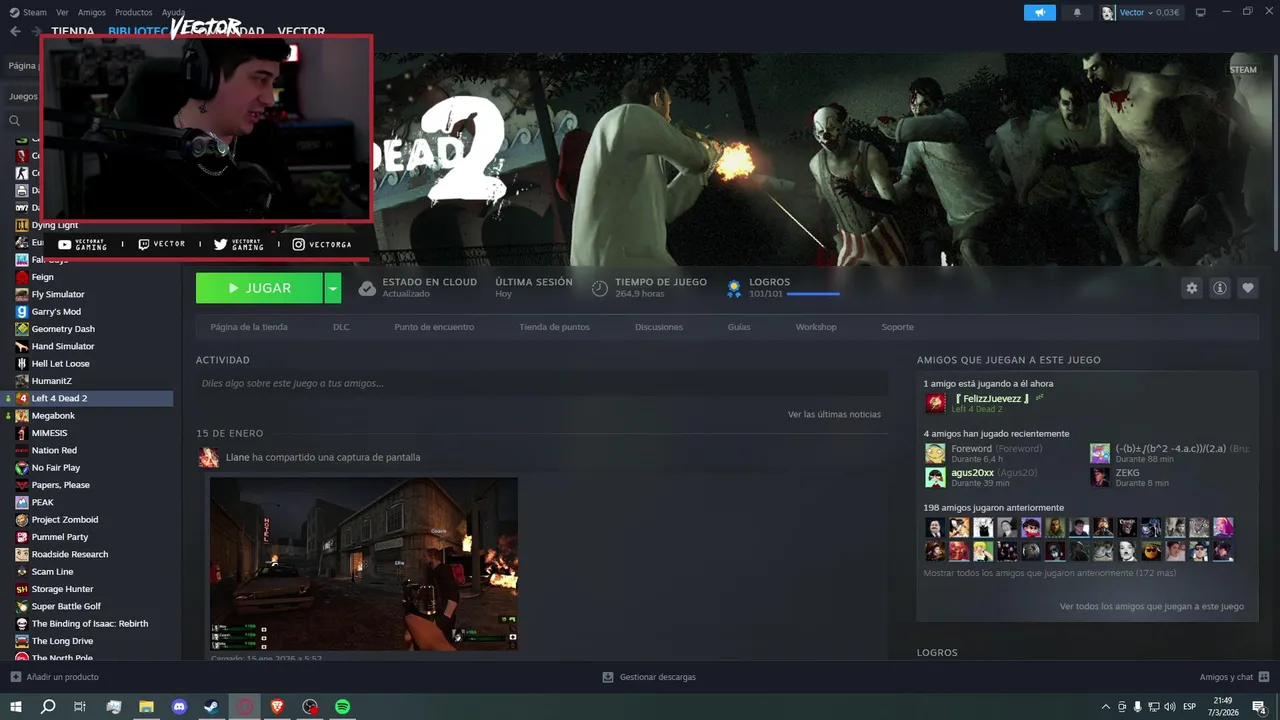Select Project Zomboid in library list
Viewport: 1280px width, 720px height.
pos(88,519)
